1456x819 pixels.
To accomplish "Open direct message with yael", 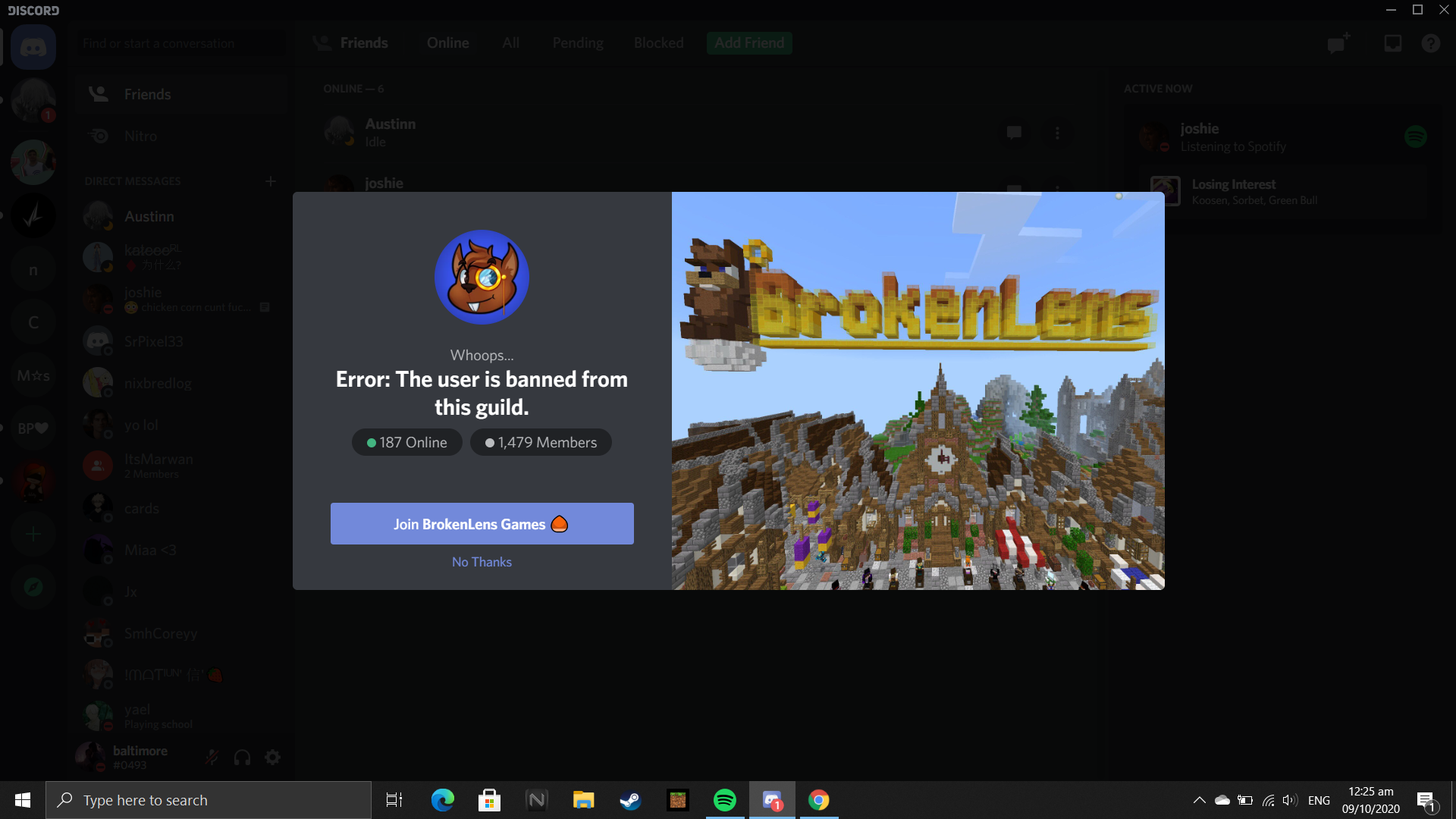I will [182, 716].
